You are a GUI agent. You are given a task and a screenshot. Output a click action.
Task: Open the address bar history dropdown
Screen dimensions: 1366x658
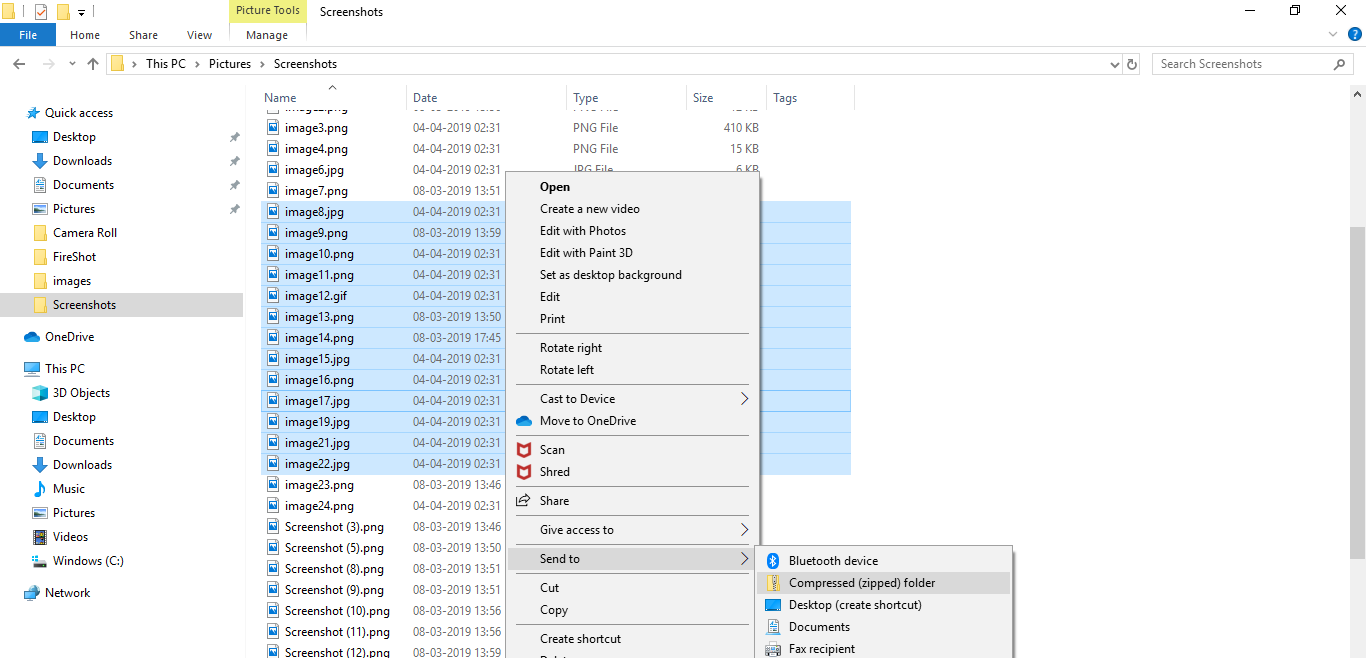1115,64
